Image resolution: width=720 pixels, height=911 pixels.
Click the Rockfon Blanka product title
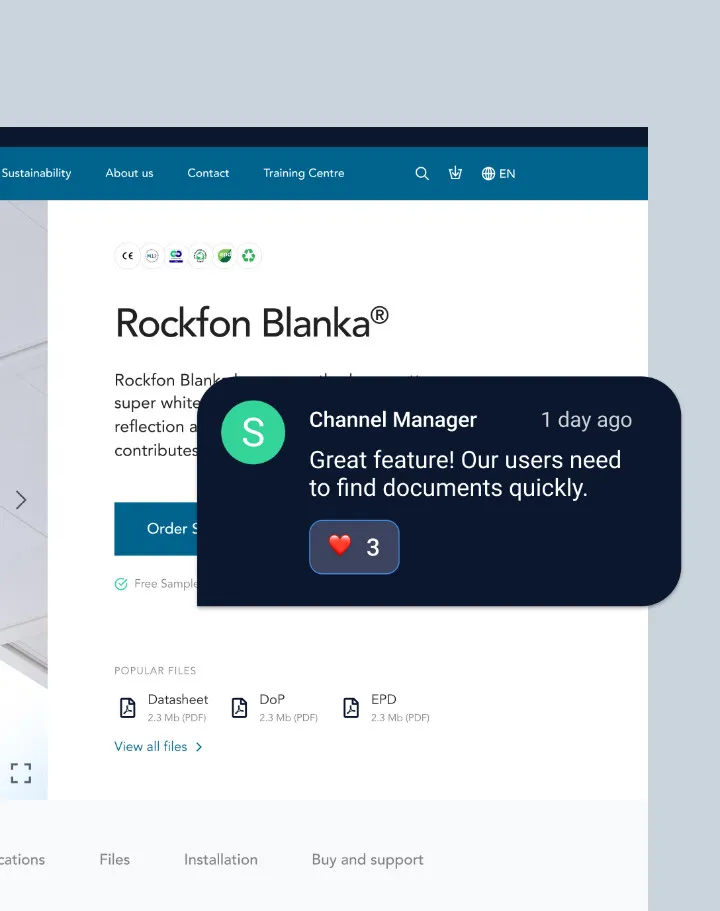tap(252, 322)
